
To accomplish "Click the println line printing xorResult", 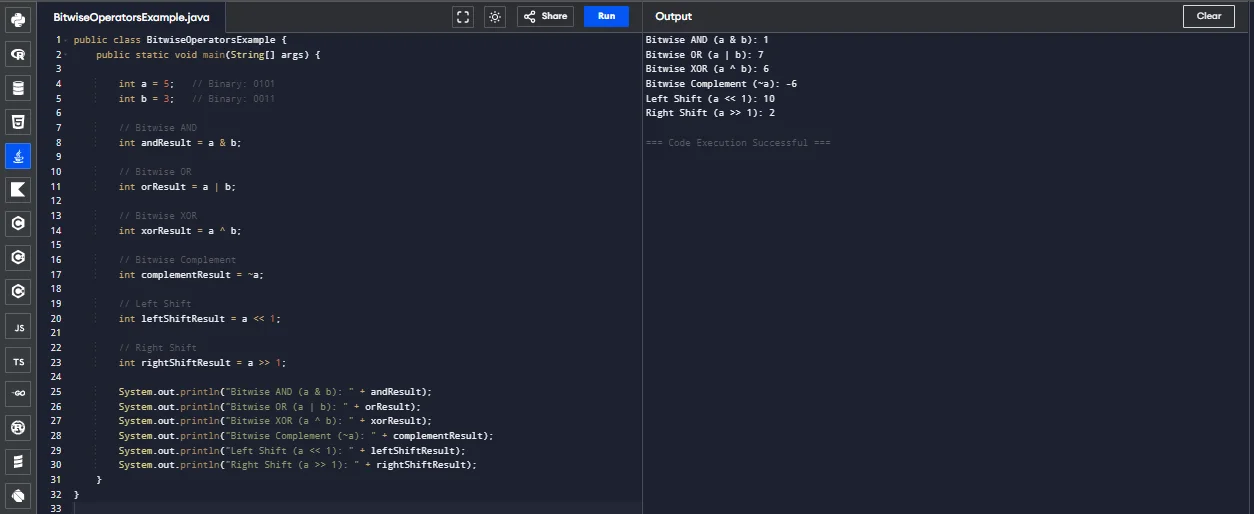I will (x=275, y=421).
